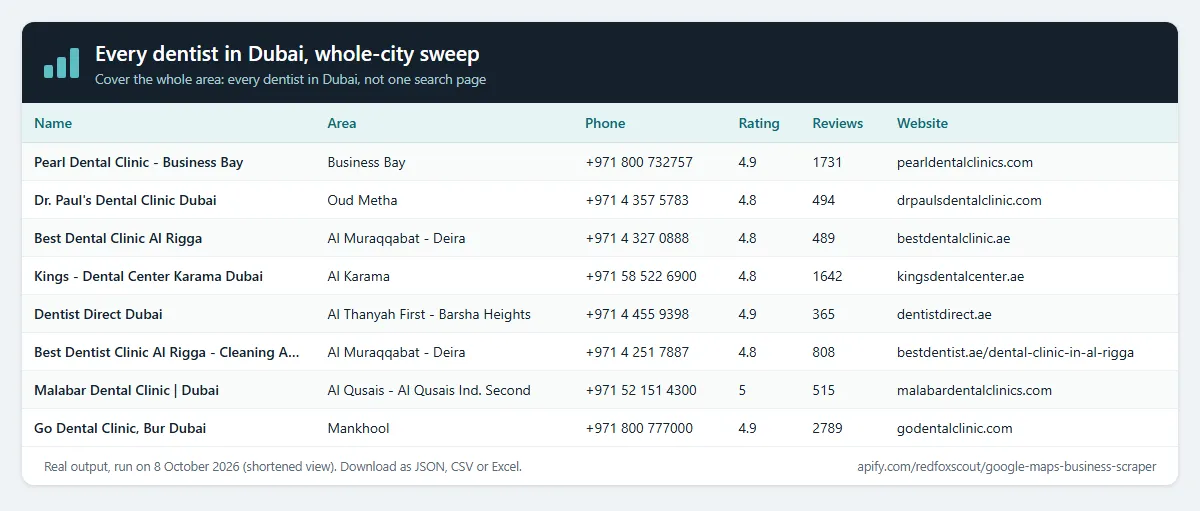
Task: Click the Al Karama area cell
Action: 358,276
